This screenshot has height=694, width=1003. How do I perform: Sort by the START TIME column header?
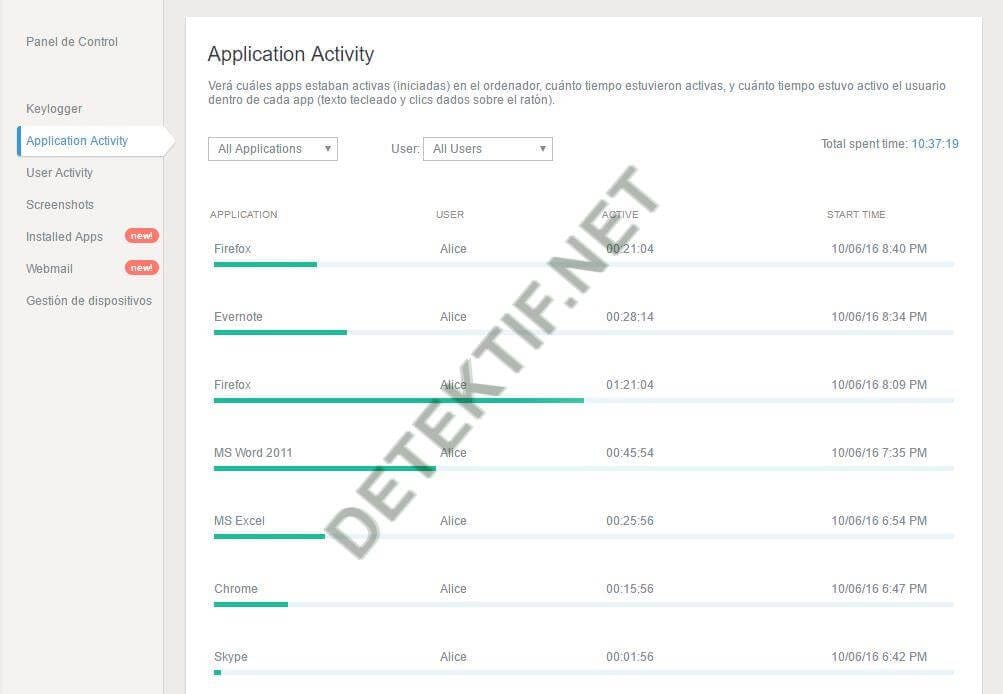click(x=856, y=215)
